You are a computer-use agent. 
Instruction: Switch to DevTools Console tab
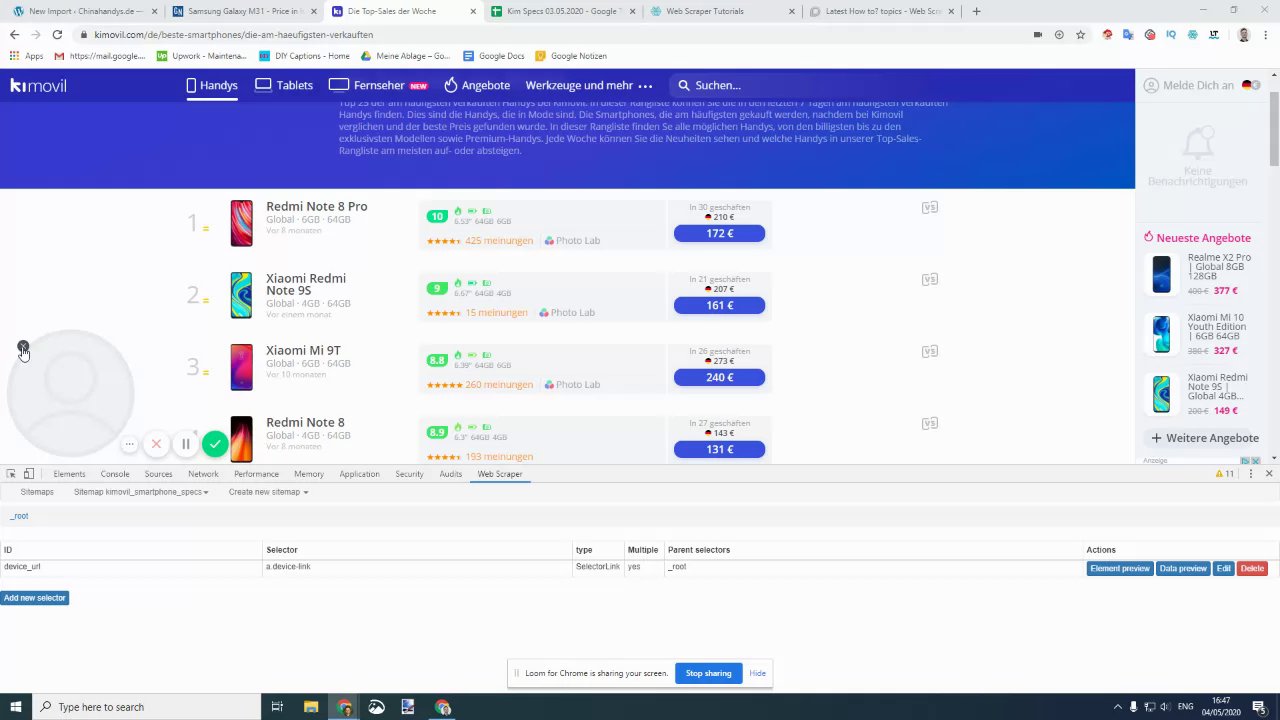(x=115, y=474)
